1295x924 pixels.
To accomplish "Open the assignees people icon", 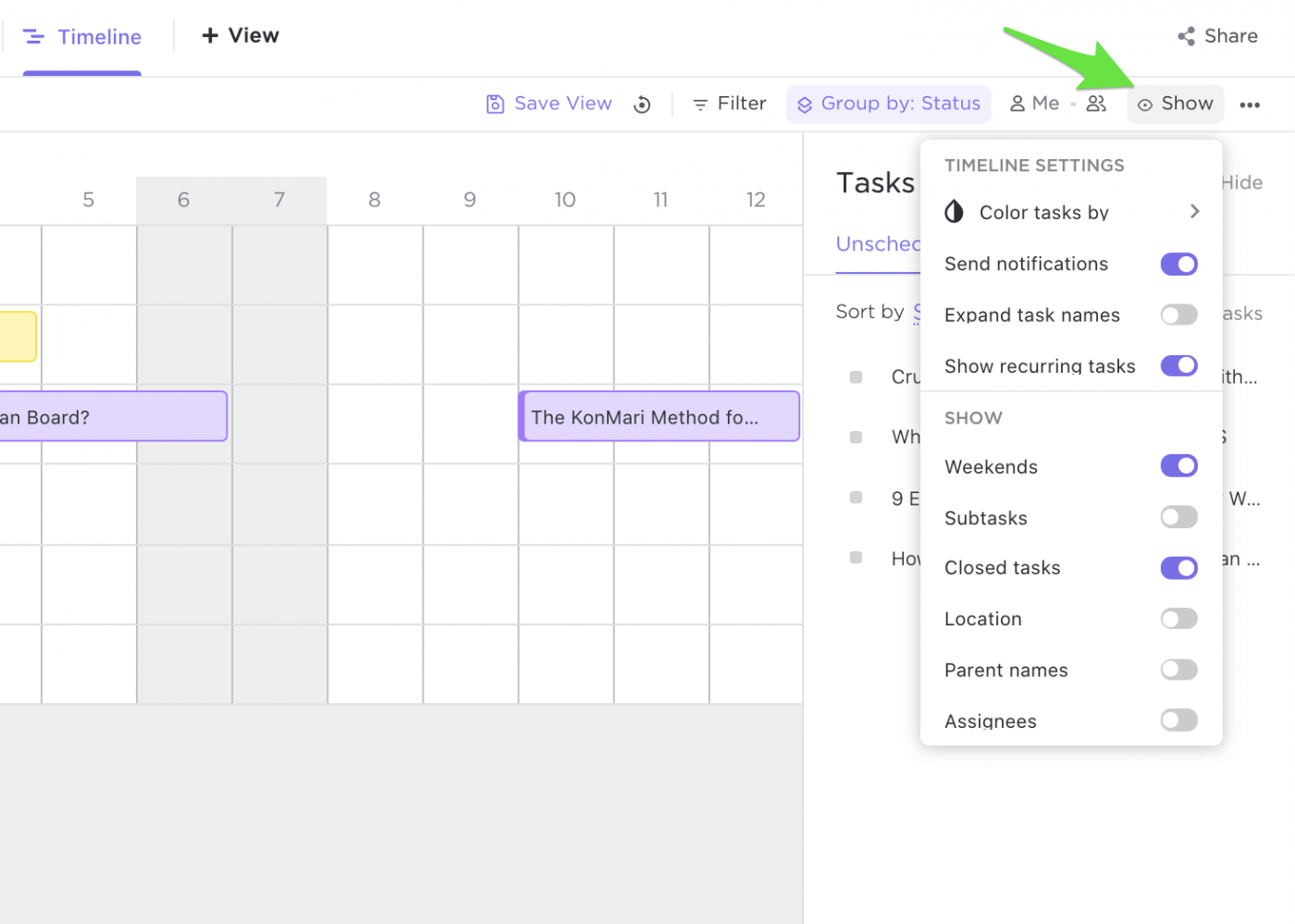I will (x=1096, y=104).
